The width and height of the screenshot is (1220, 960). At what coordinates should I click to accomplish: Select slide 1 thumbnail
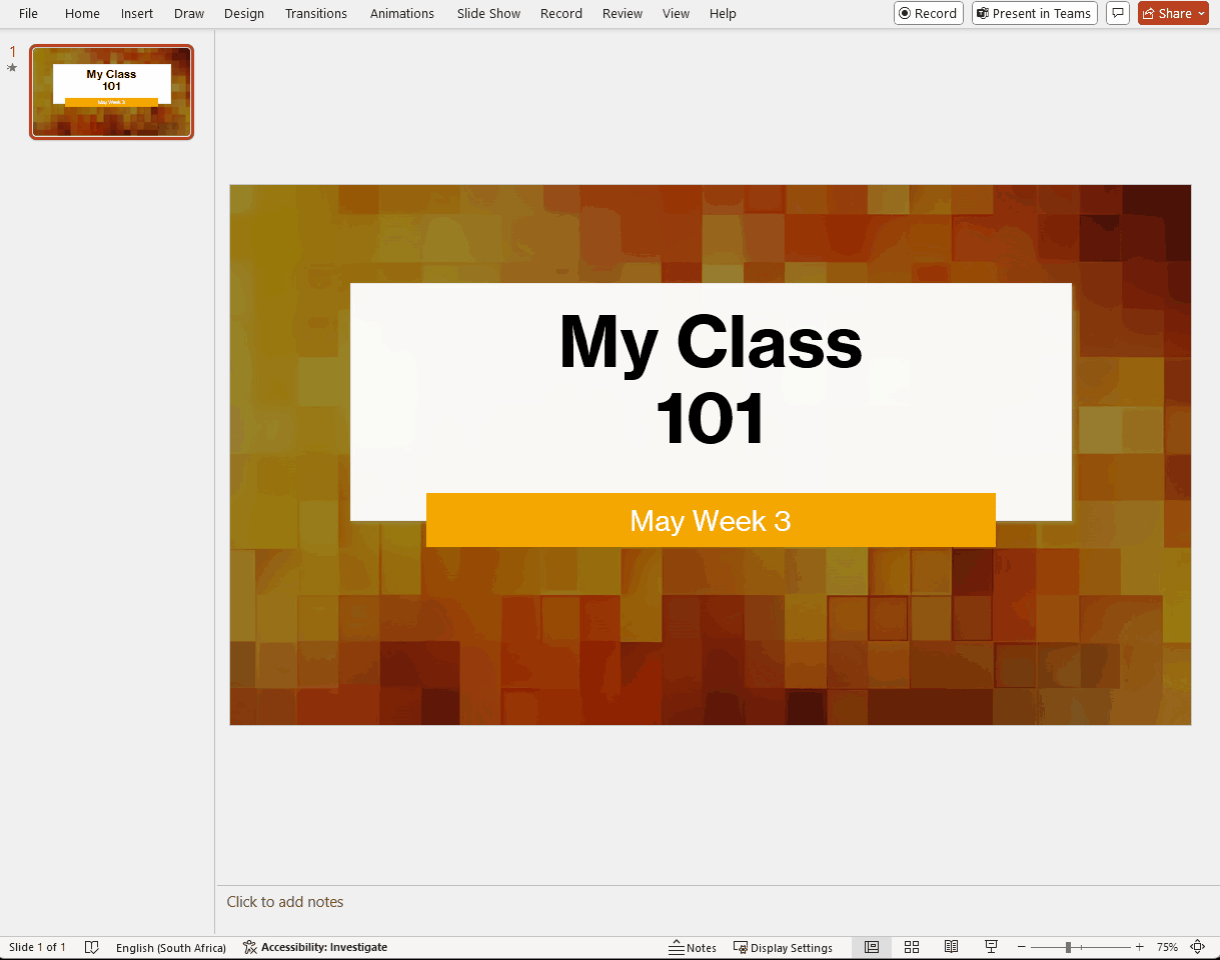point(111,91)
